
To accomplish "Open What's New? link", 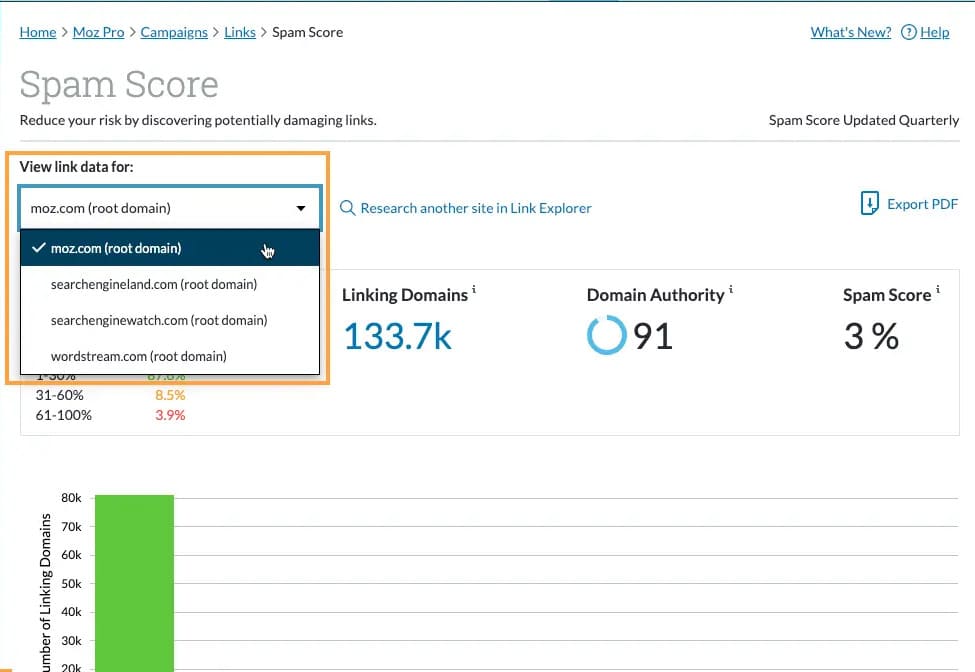I will (x=850, y=32).
